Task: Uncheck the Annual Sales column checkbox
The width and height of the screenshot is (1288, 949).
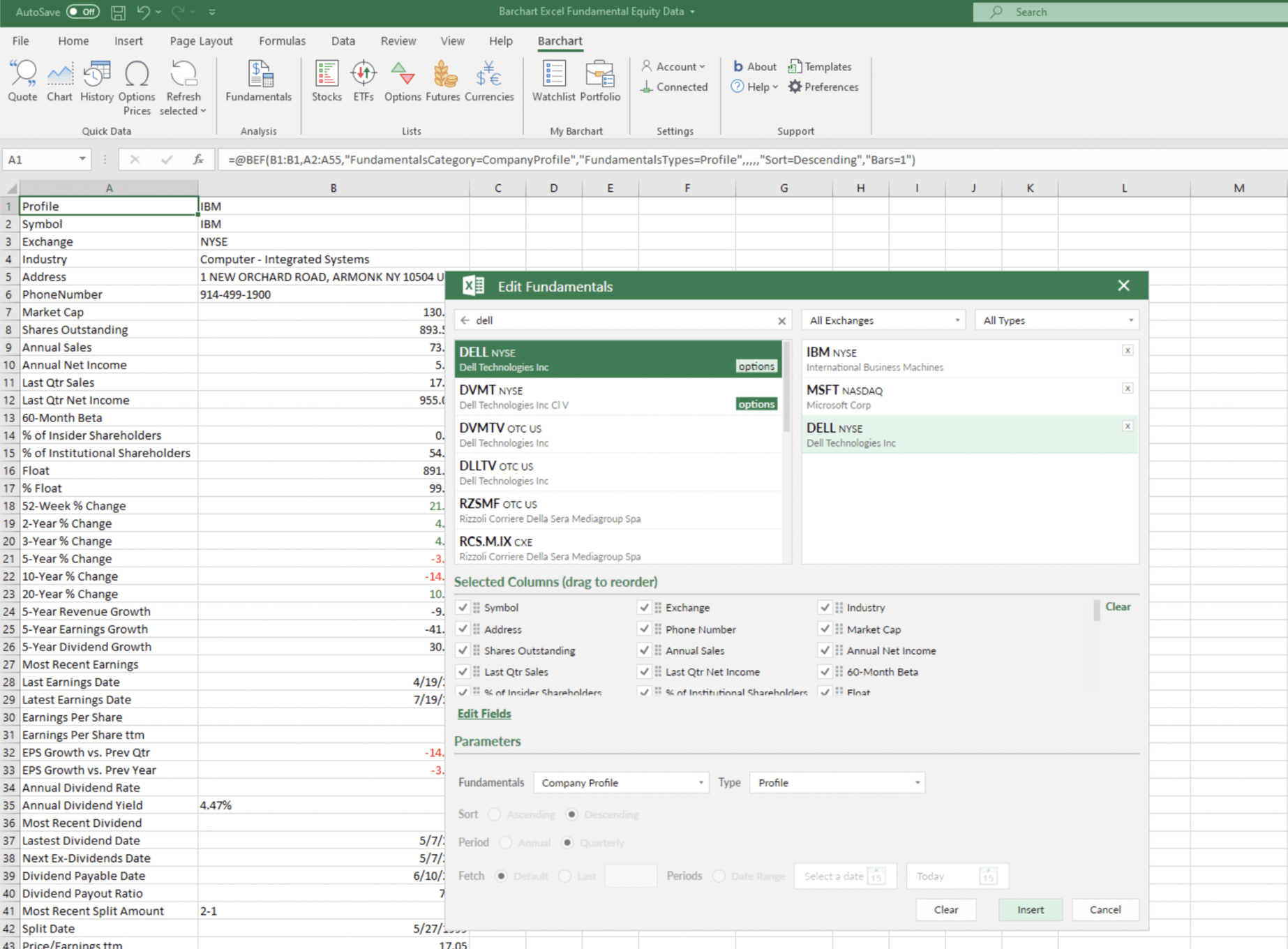Action: pos(644,650)
